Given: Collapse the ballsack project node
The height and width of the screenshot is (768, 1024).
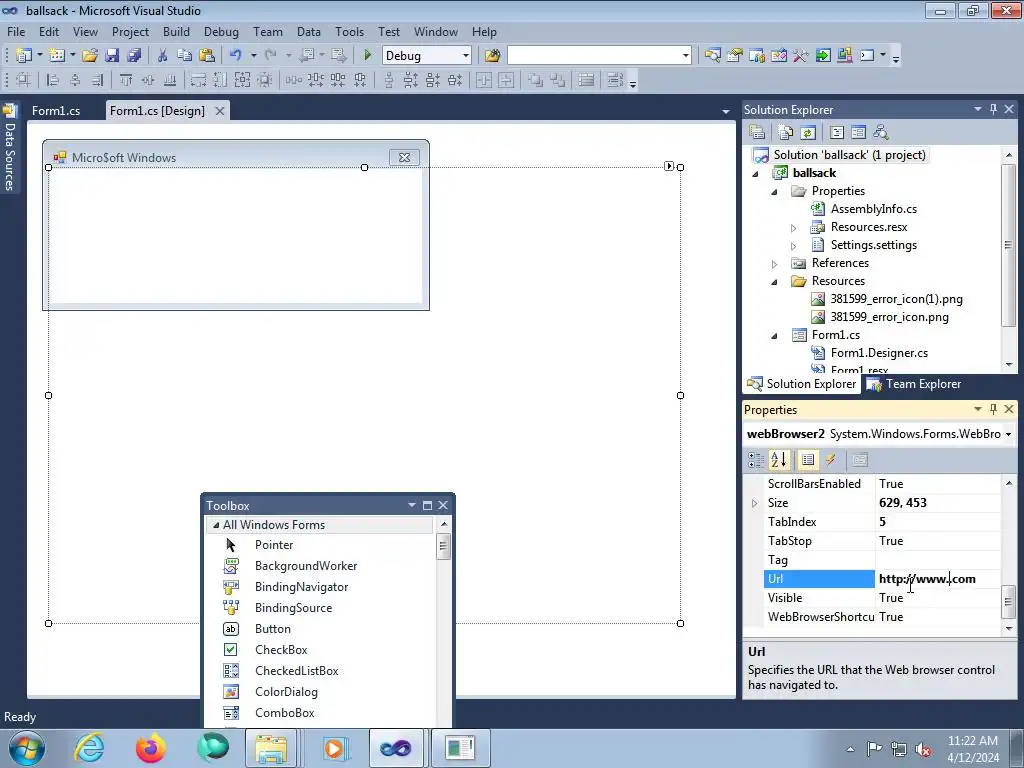Looking at the screenshot, I should click(x=756, y=174).
